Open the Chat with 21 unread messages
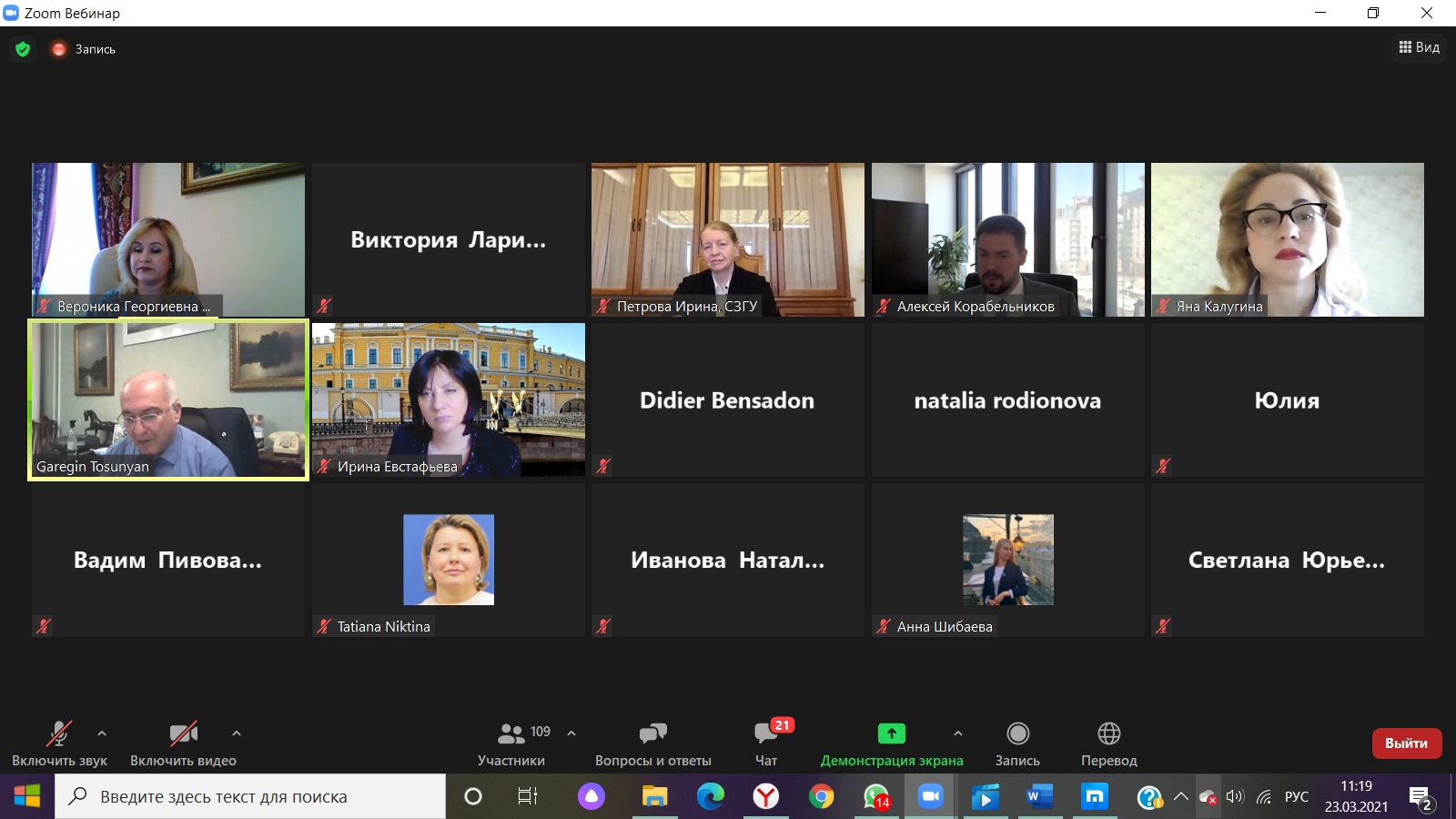This screenshot has height=819, width=1456. [x=765, y=734]
